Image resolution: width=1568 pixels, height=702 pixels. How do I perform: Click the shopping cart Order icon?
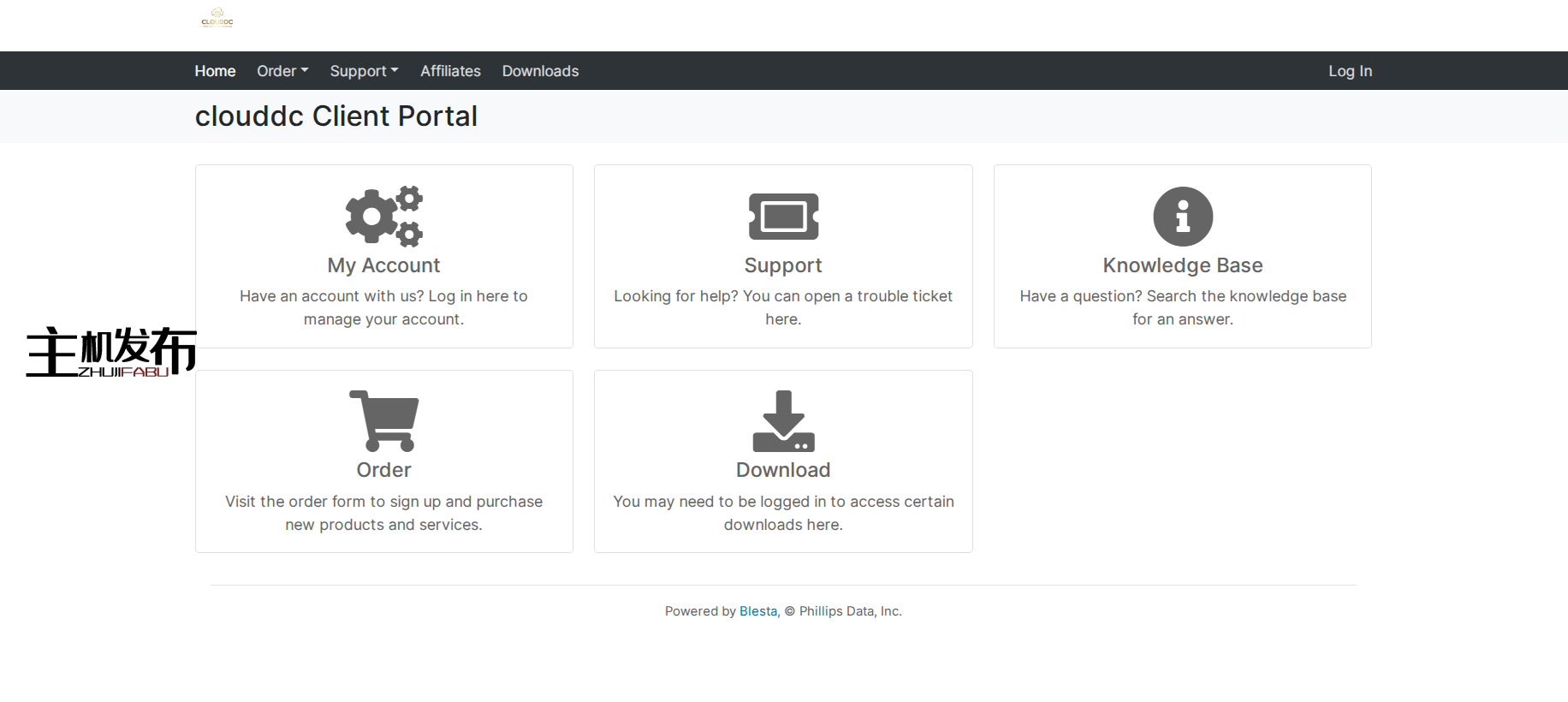(383, 421)
